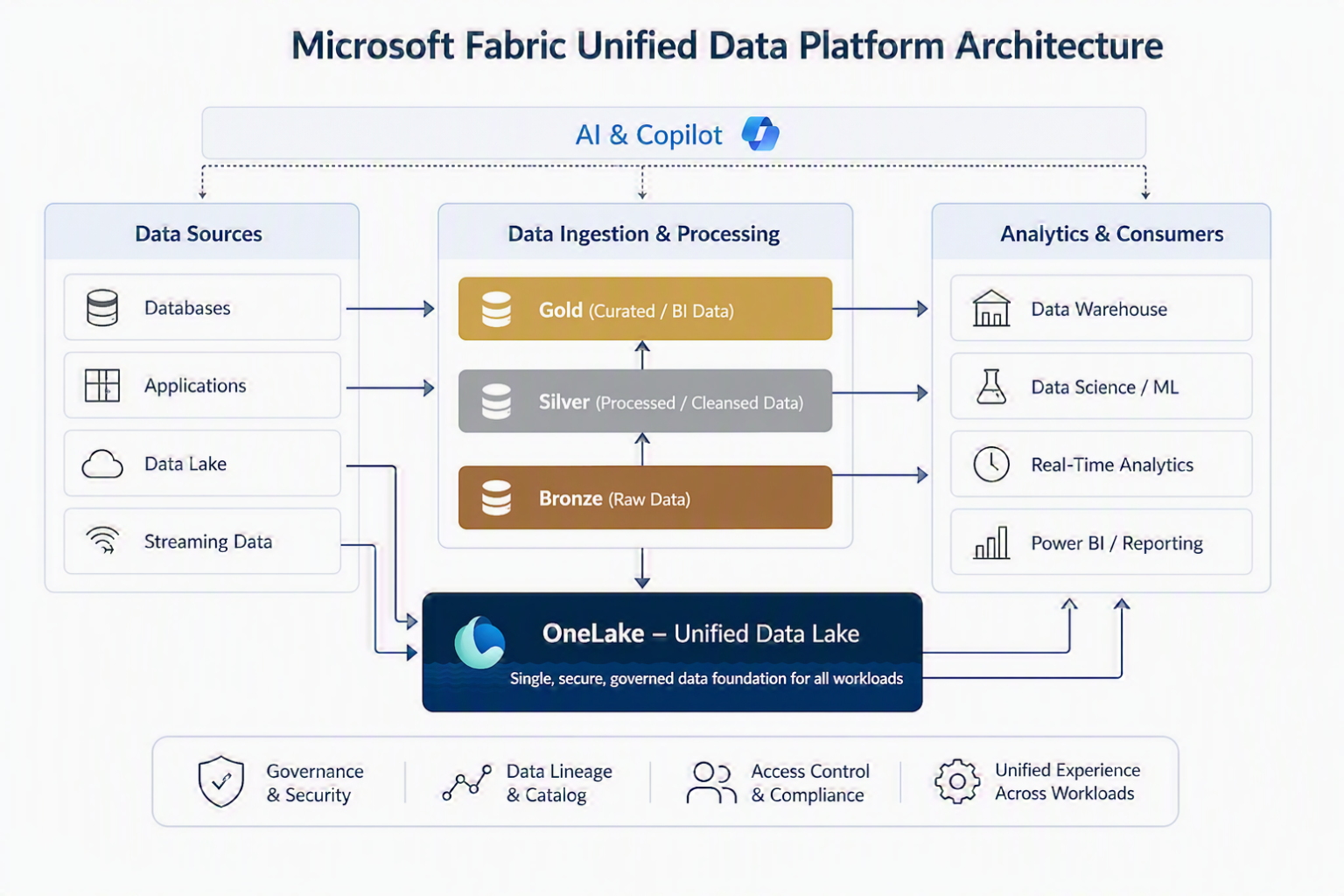Click the Data Lake cloud icon
Viewport: 1344px width, 896px height.
point(102,464)
